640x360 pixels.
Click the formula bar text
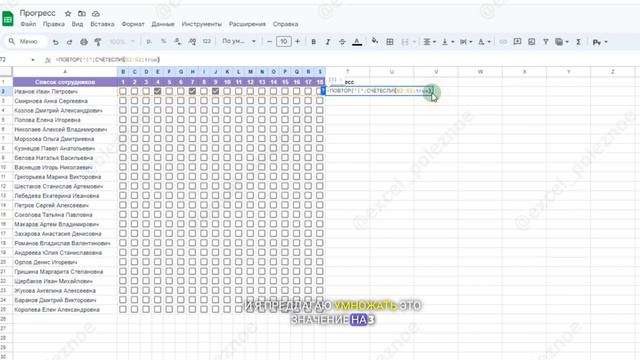[108, 60]
